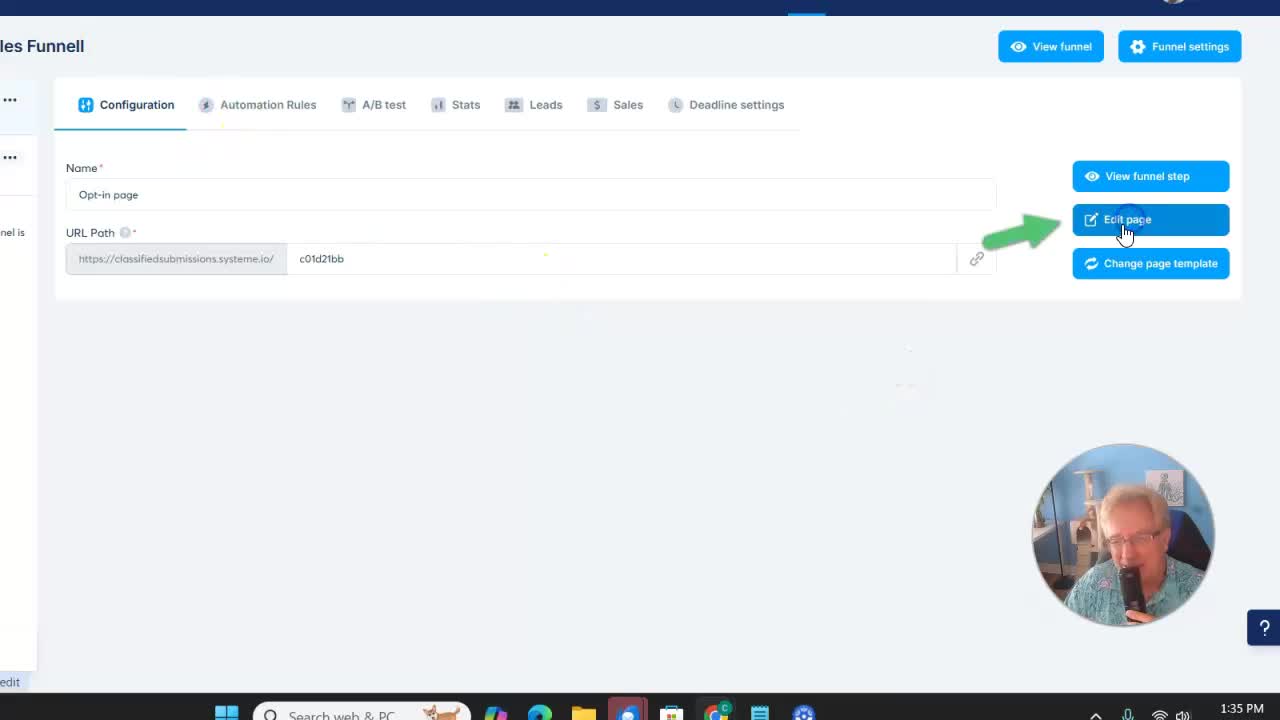Open Microsoft Edge from the taskbar
The height and width of the screenshot is (720, 1280).
click(x=539, y=713)
